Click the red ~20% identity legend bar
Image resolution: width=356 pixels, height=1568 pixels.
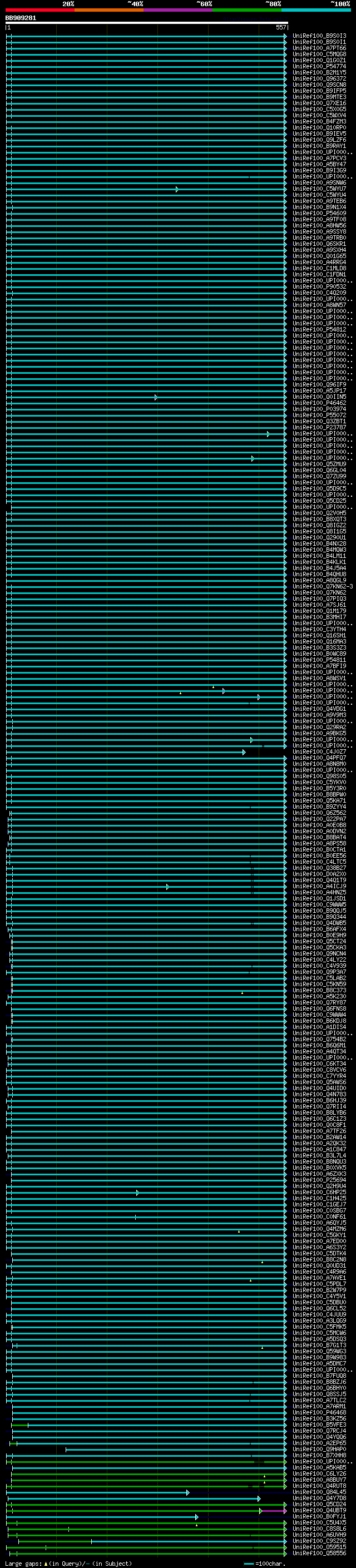pos(40,10)
